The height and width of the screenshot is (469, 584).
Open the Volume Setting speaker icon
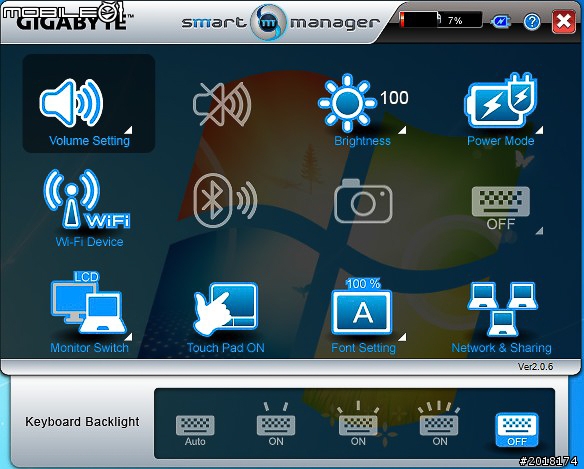pos(71,103)
